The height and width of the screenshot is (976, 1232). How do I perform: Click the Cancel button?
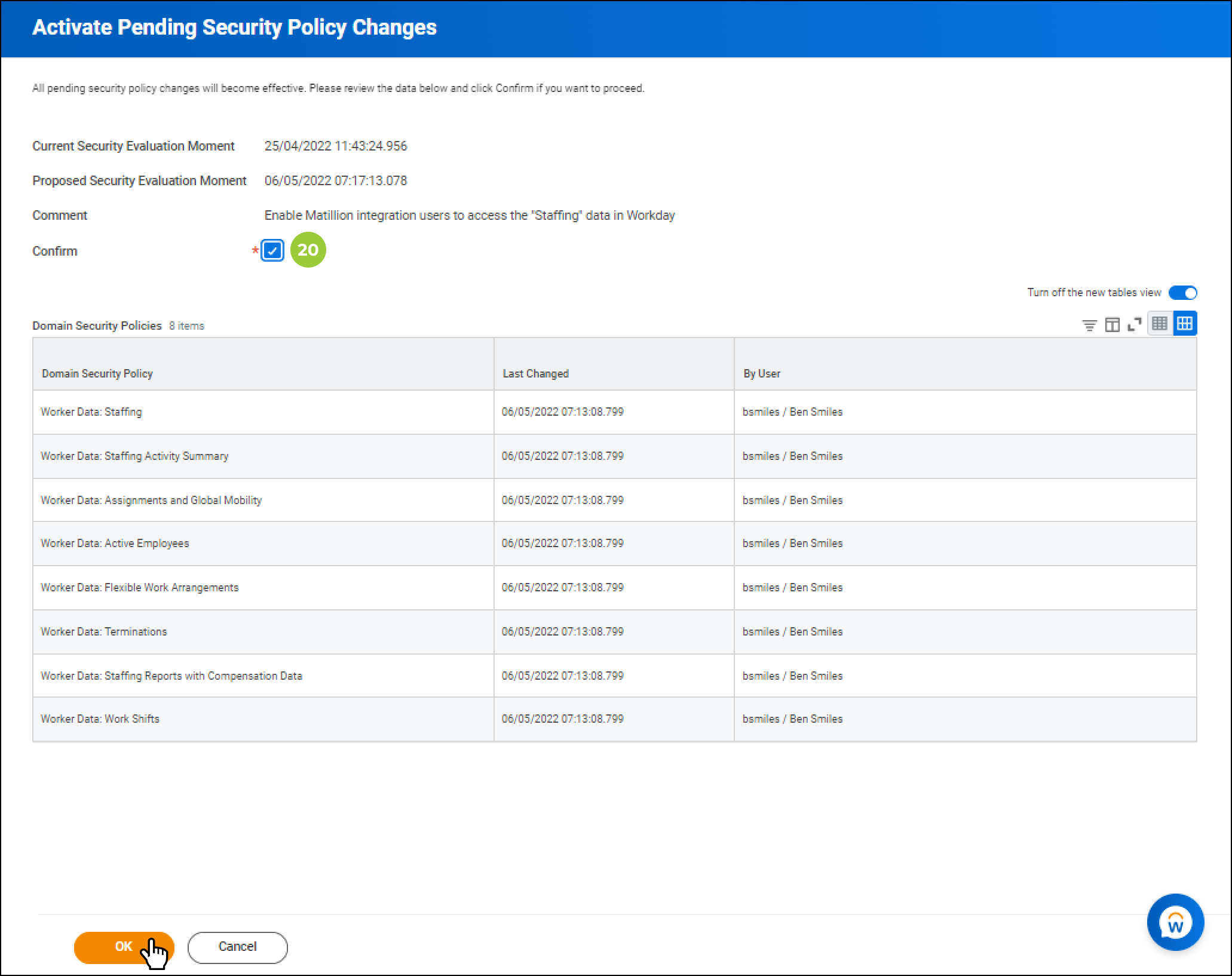pos(237,947)
